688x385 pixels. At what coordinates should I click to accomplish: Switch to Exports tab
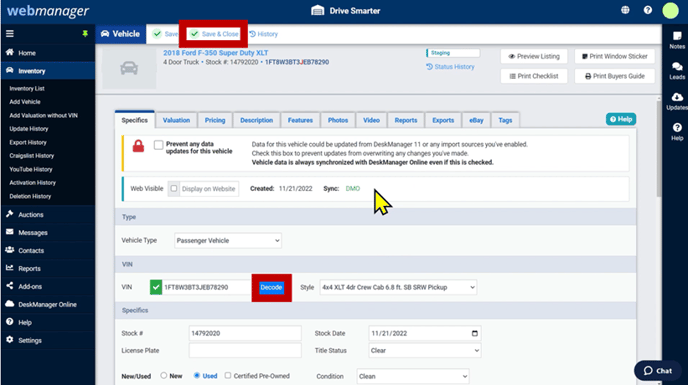443,120
